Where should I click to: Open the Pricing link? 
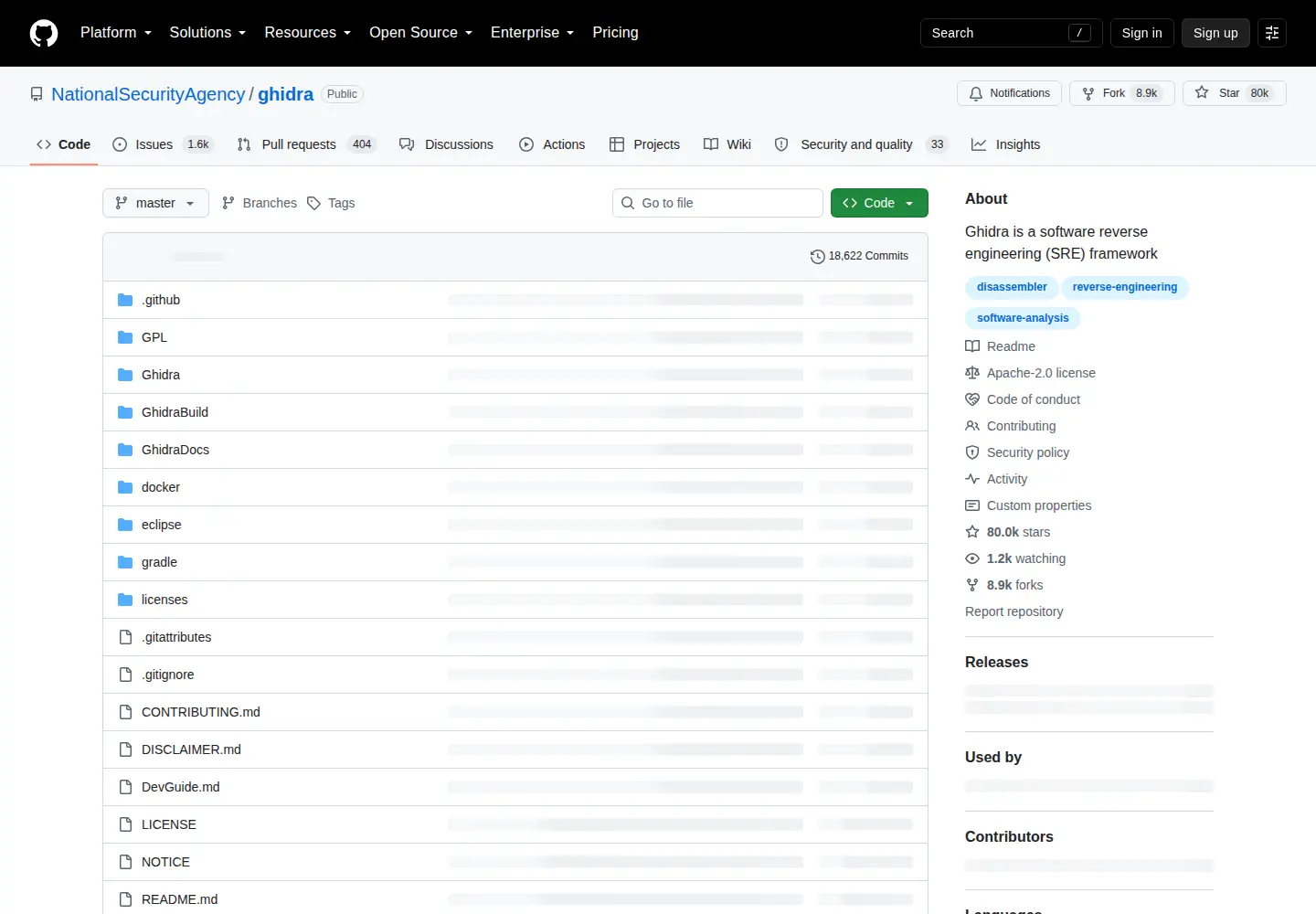pos(615,33)
